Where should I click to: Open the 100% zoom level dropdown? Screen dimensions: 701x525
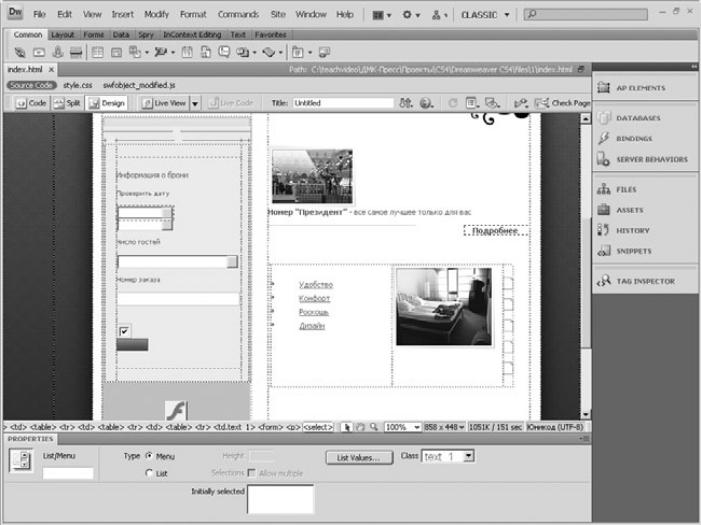pyautogui.click(x=417, y=428)
